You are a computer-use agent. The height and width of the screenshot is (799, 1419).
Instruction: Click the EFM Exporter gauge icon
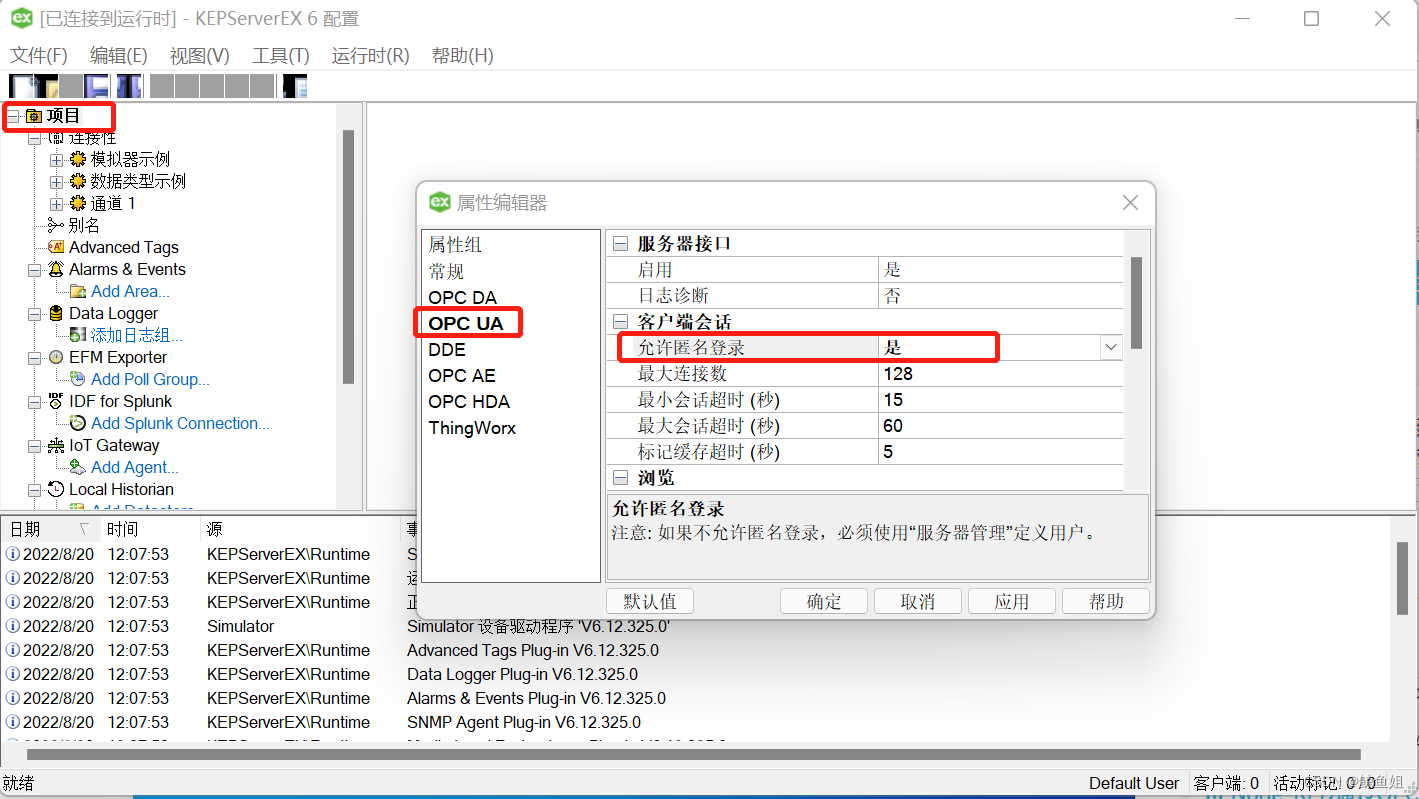56,358
